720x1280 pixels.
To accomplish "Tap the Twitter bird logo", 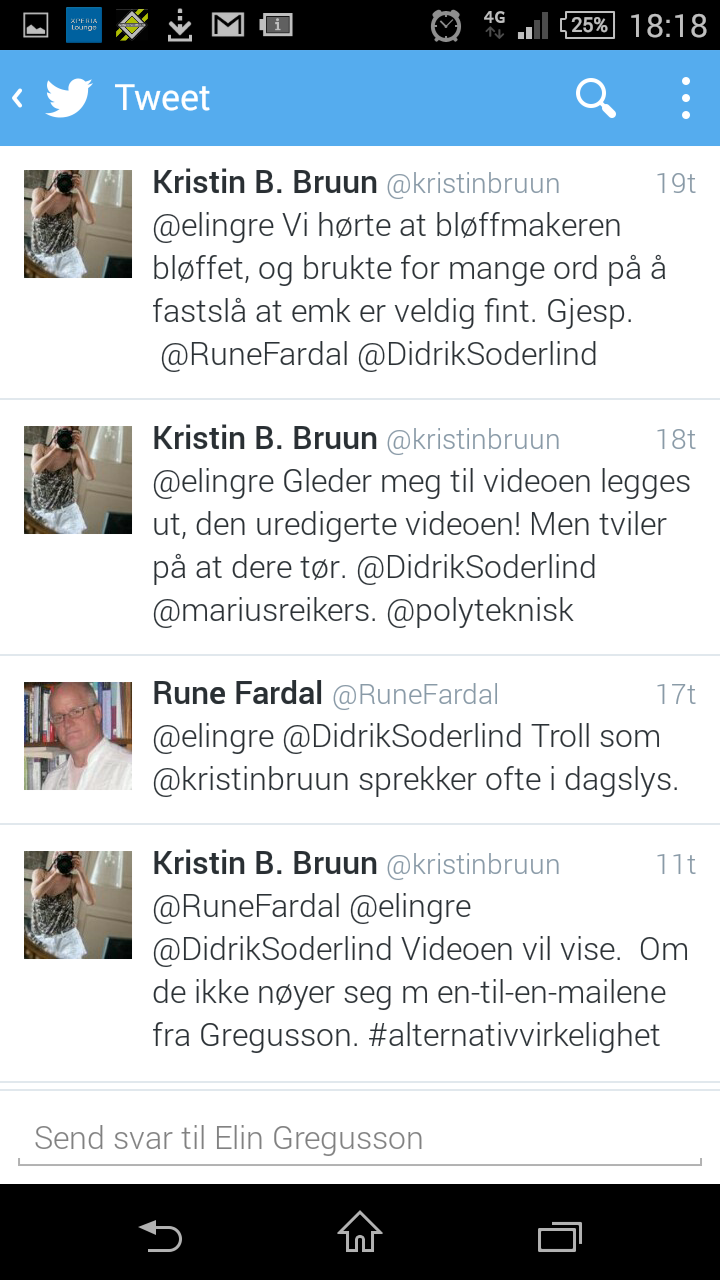I will (69, 98).
